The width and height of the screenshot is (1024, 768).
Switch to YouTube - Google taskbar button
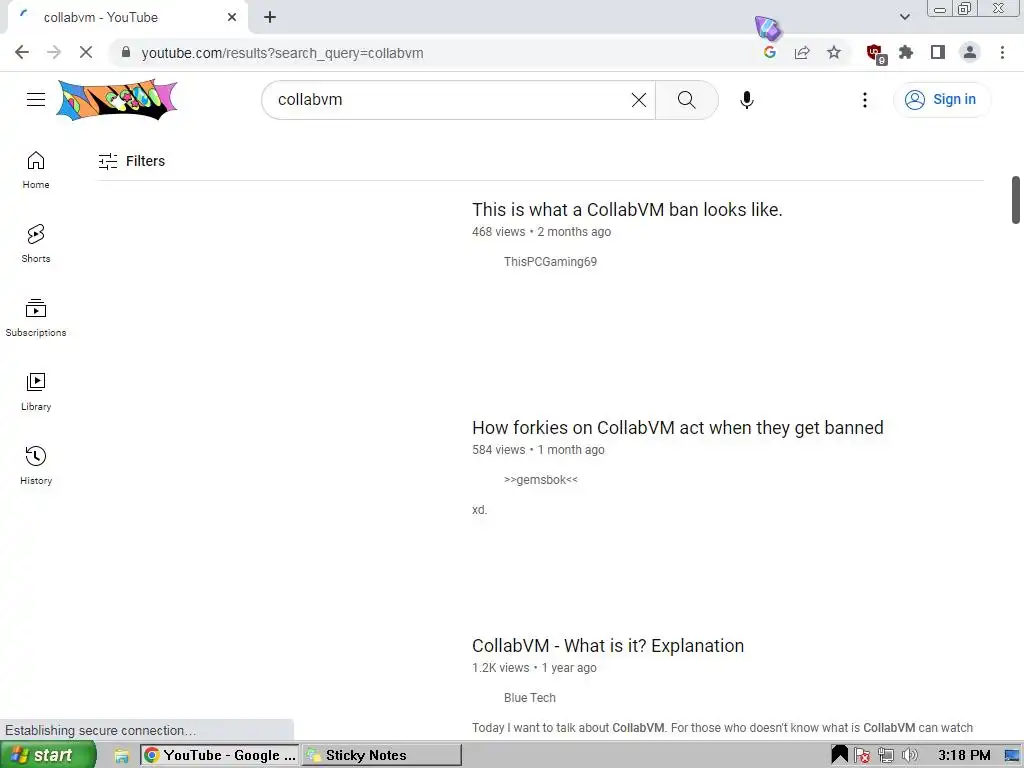point(220,755)
